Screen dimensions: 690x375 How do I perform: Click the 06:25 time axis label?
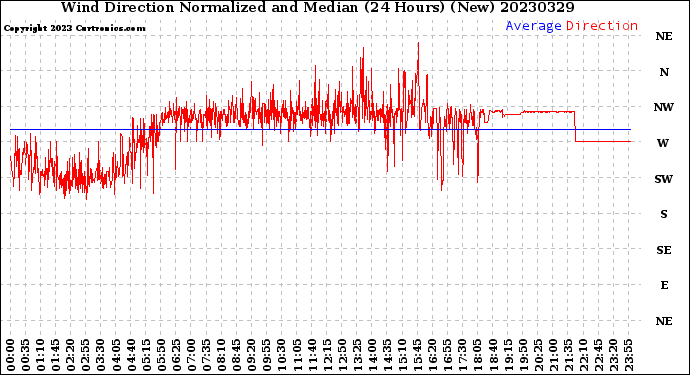[176, 355]
